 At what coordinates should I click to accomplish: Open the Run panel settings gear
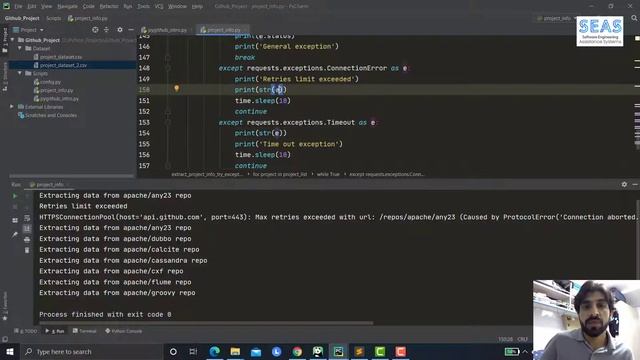624,184
